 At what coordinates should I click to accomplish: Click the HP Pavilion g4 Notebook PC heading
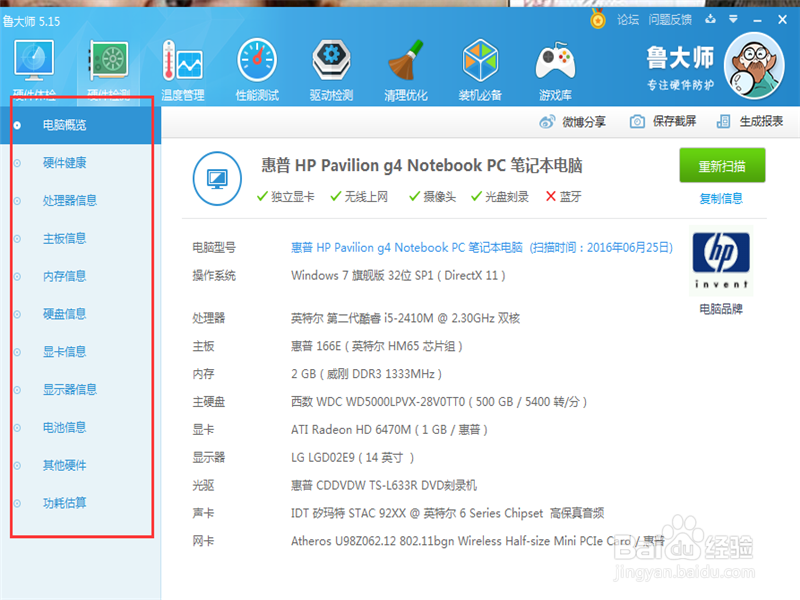422,165
